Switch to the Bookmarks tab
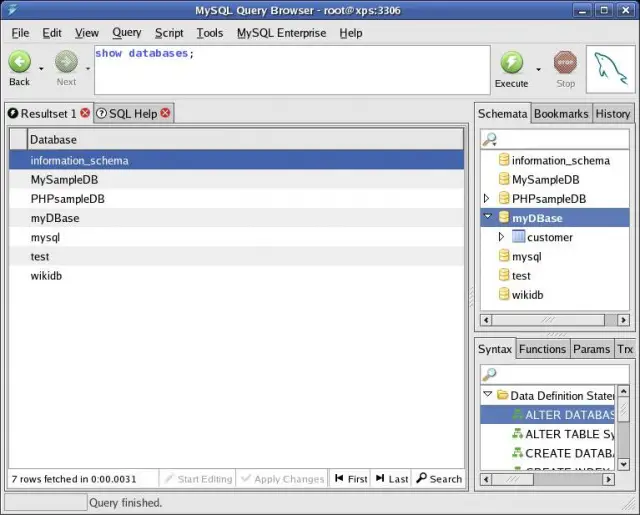 (x=561, y=114)
